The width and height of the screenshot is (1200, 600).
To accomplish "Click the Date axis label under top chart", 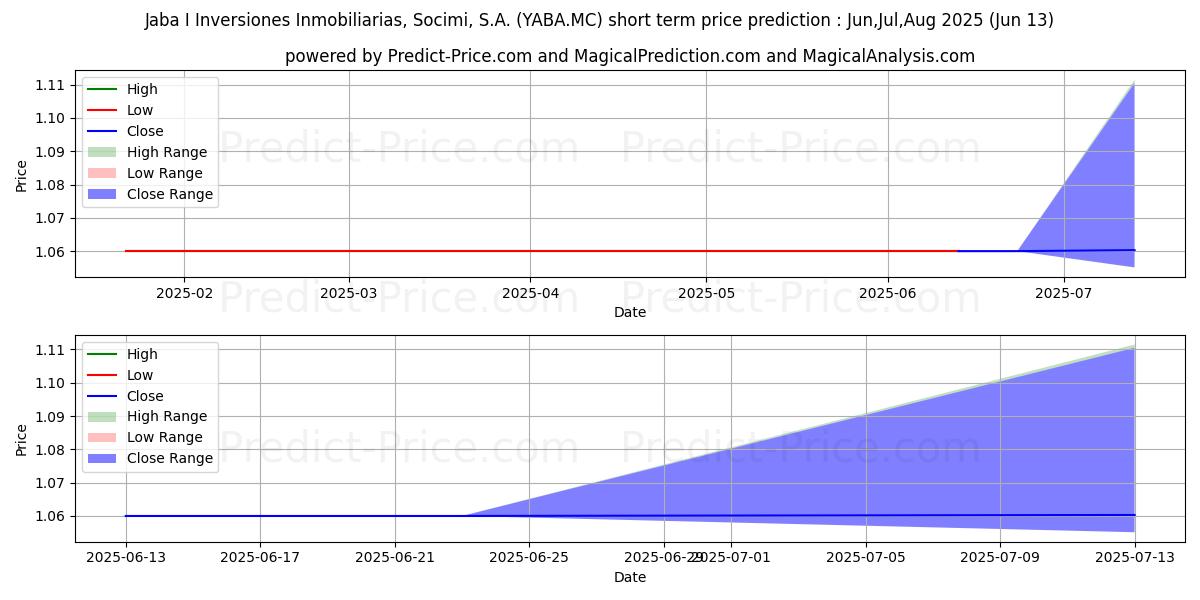I will coord(629,312).
